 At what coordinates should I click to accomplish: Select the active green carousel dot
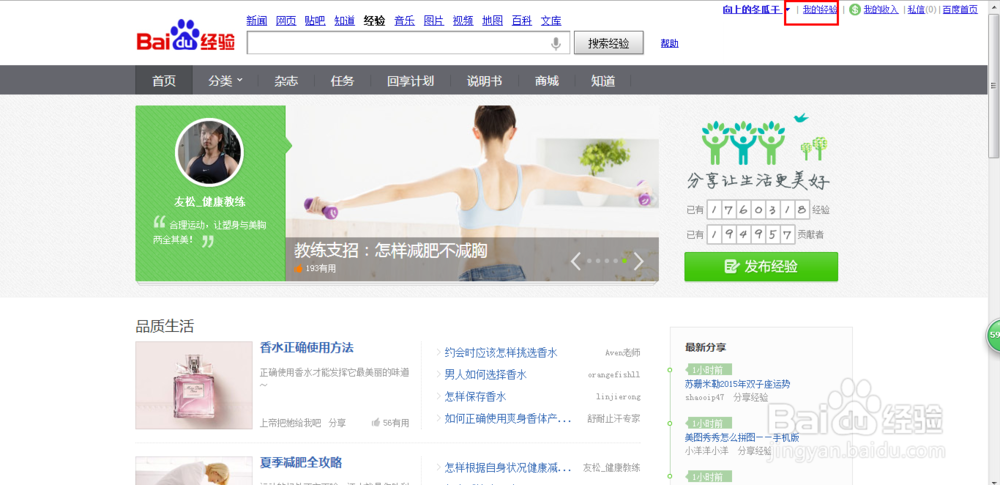[x=624, y=261]
